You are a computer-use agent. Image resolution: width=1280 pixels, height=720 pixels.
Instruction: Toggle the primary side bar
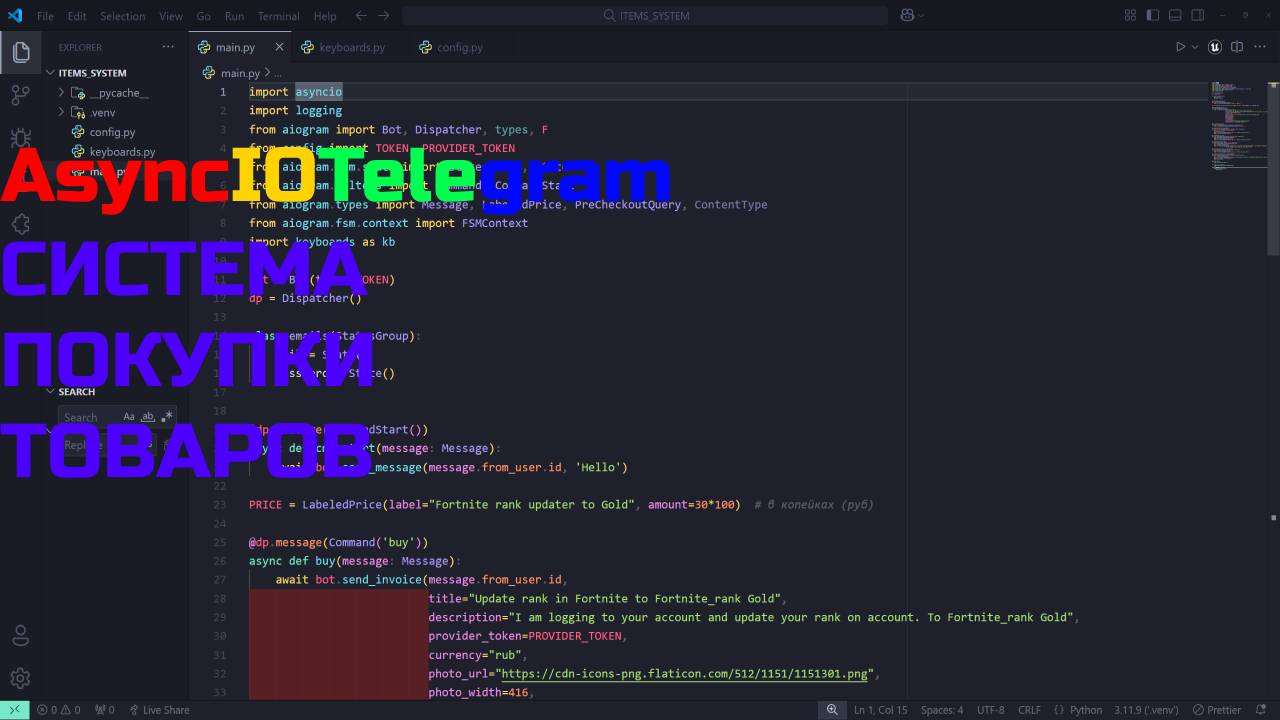(x=1153, y=15)
